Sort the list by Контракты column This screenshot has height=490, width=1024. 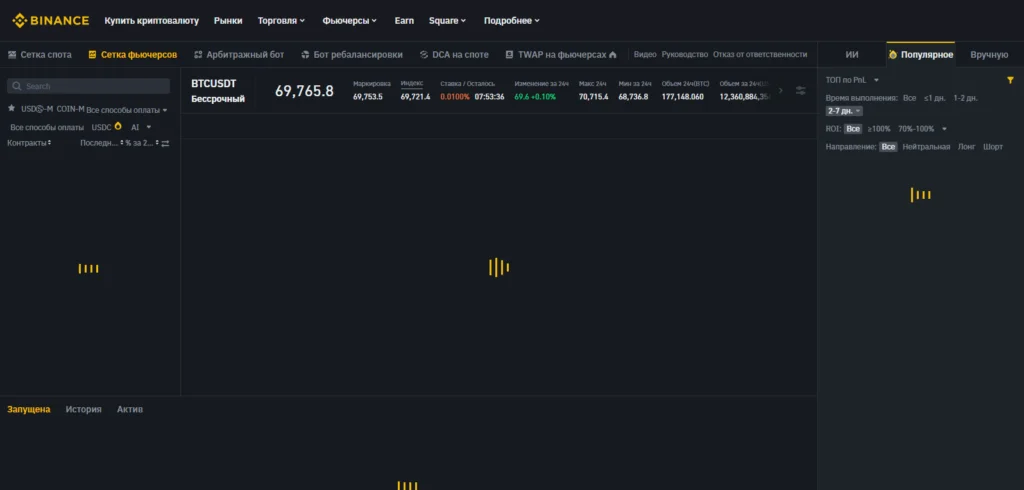coord(28,144)
